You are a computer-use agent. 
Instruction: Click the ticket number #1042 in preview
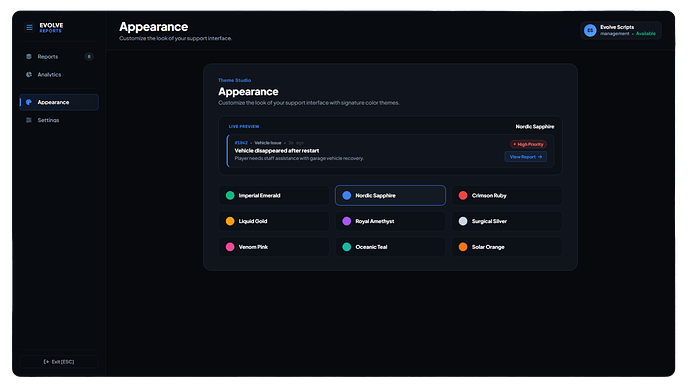241,143
